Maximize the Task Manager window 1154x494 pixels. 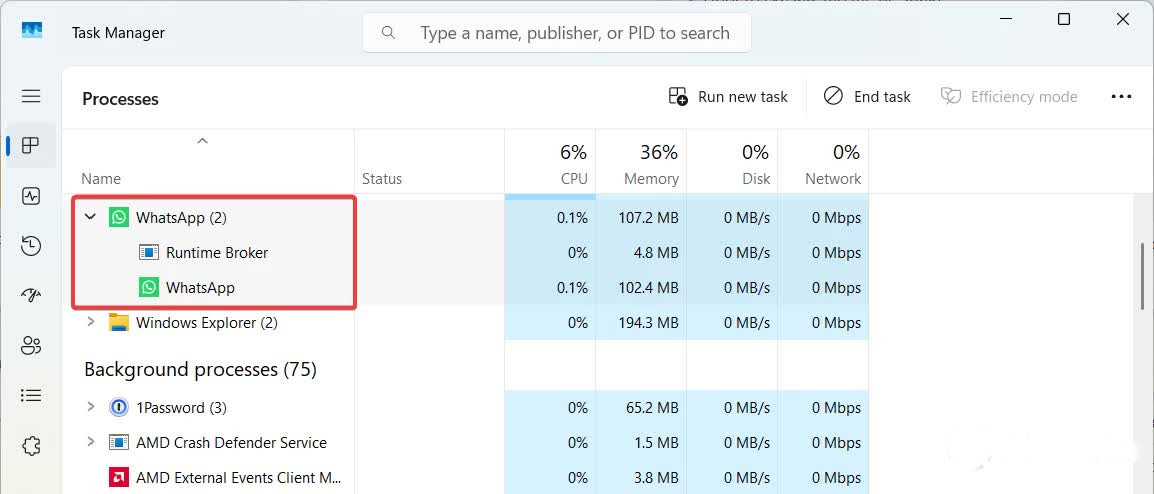coord(1063,20)
